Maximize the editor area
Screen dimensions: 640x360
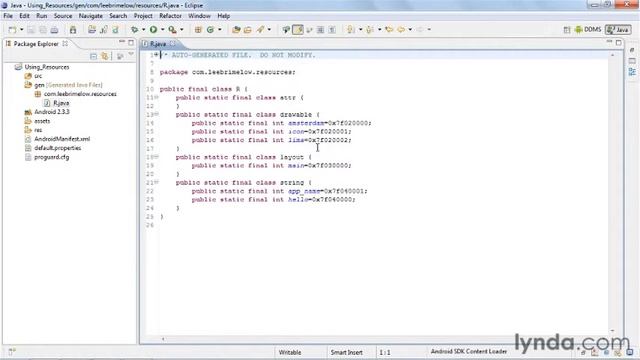[x=619, y=42]
